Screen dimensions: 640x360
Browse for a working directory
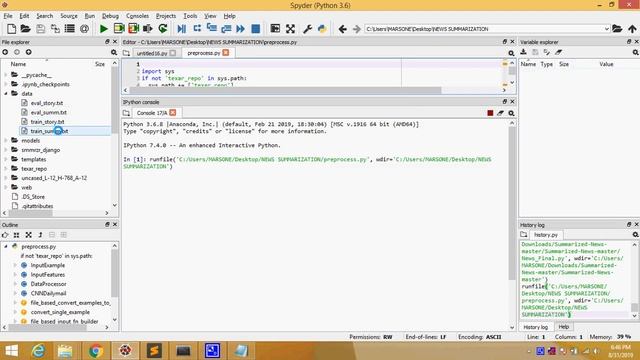click(617, 29)
